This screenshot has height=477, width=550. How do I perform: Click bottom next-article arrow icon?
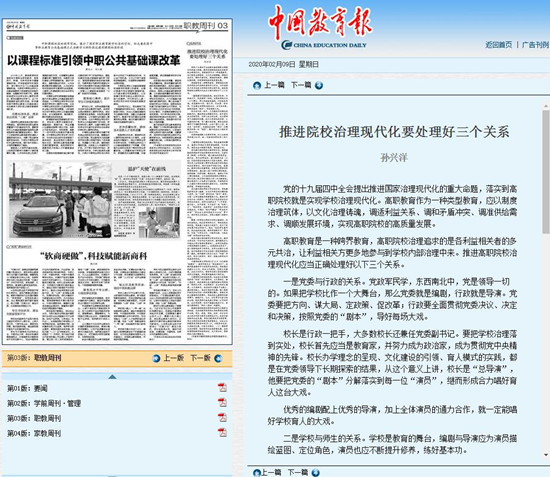click(x=315, y=472)
